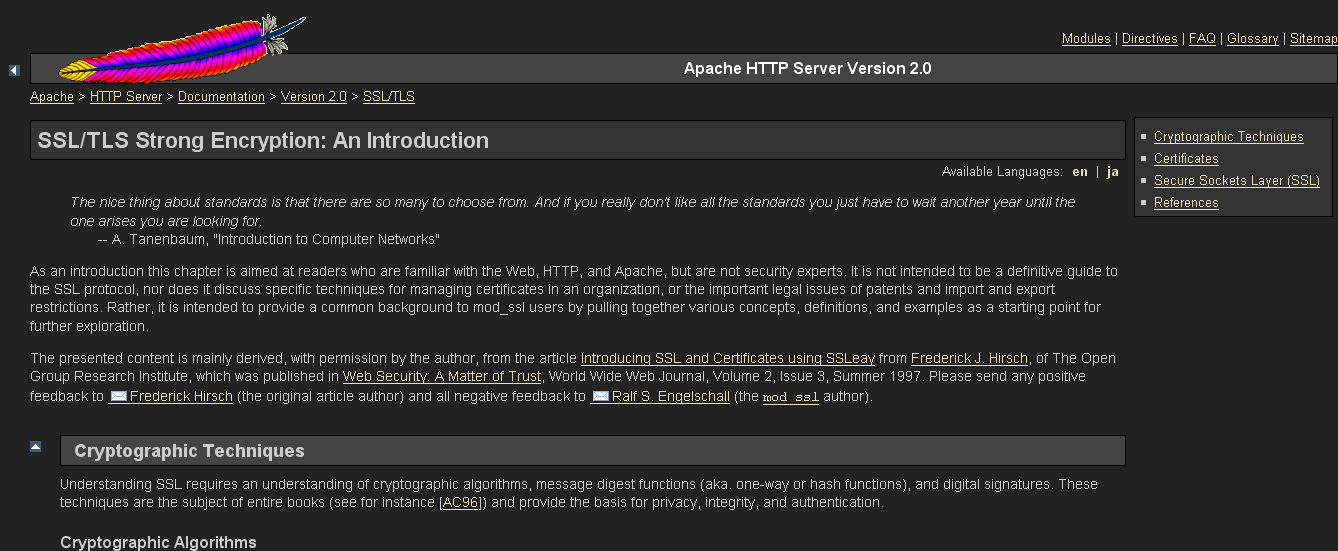This screenshot has width=1338, height=551.
Task: Open the Documentation breadcrumb link
Action: point(221,97)
